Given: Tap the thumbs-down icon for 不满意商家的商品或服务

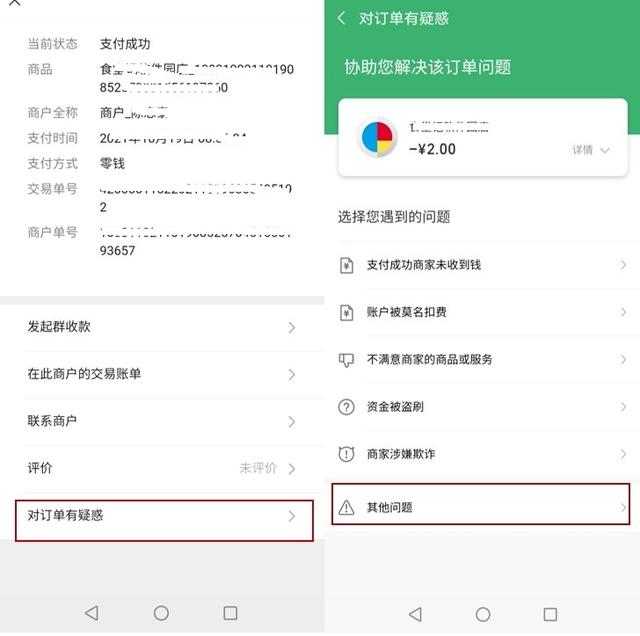Looking at the screenshot, I should (x=347, y=360).
